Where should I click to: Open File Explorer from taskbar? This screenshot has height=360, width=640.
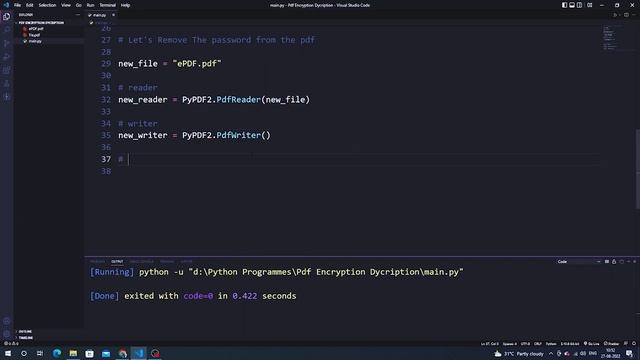pos(73,353)
